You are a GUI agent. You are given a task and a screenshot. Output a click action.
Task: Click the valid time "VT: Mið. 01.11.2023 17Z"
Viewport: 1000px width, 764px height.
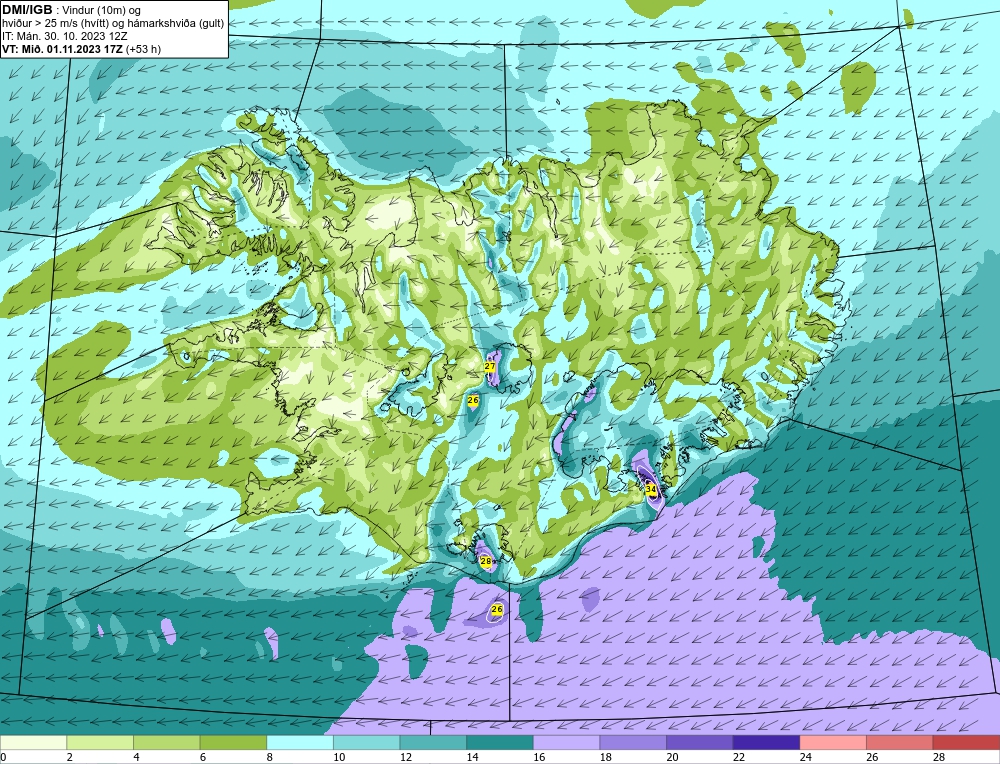[x=62, y=49]
